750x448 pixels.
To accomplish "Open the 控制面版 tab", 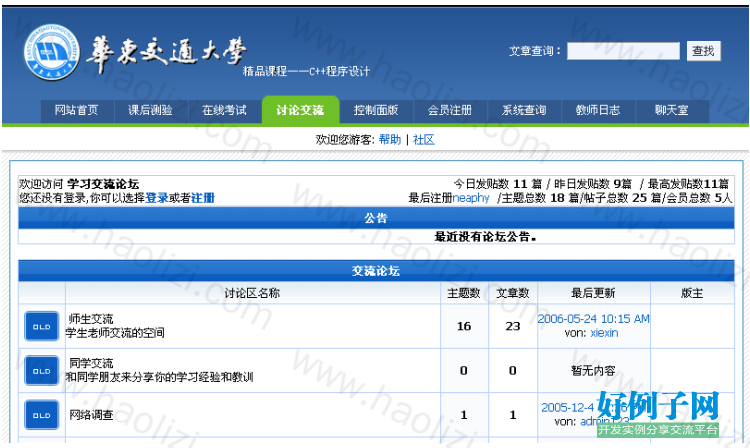I will pyautogui.click(x=376, y=110).
